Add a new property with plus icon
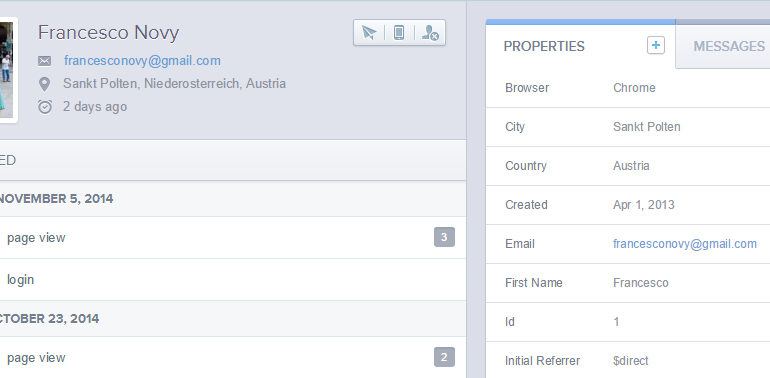Viewport: 770px width, 378px height. (656, 45)
